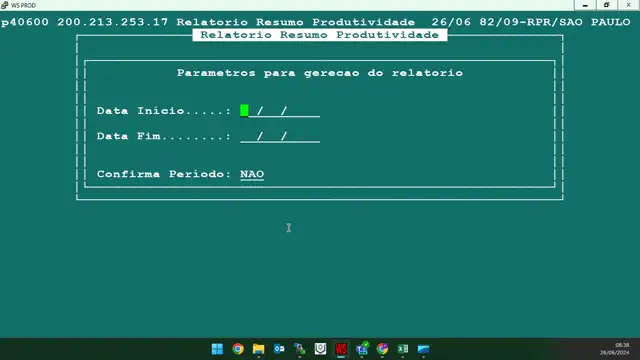Open File Explorer from the taskbar
The width and height of the screenshot is (640, 360).
[258, 349]
